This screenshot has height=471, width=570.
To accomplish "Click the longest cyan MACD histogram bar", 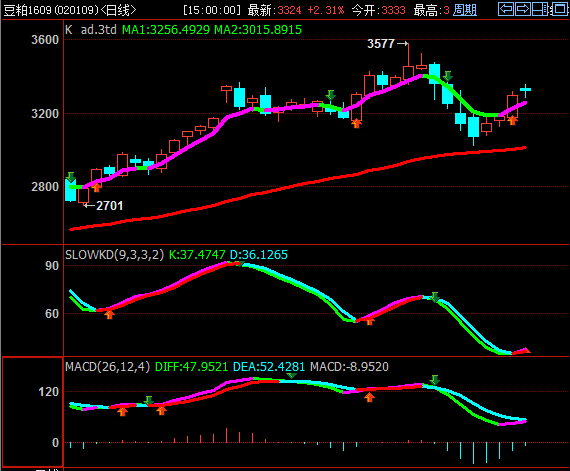I will tap(473, 453).
